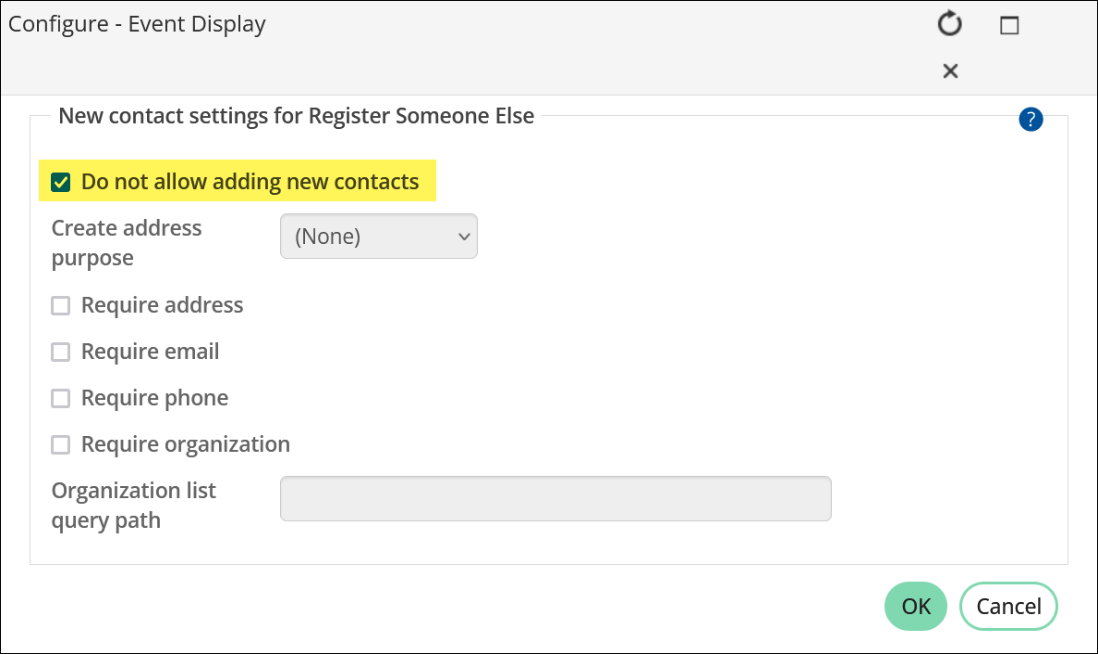This screenshot has width=1098, height=654.
Task: Close the Configure - Event Display dialog
Action: coord(950,71)
